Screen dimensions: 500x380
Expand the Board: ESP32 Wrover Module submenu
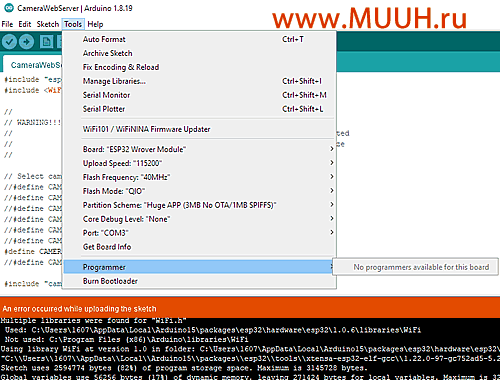click(200, 149)
